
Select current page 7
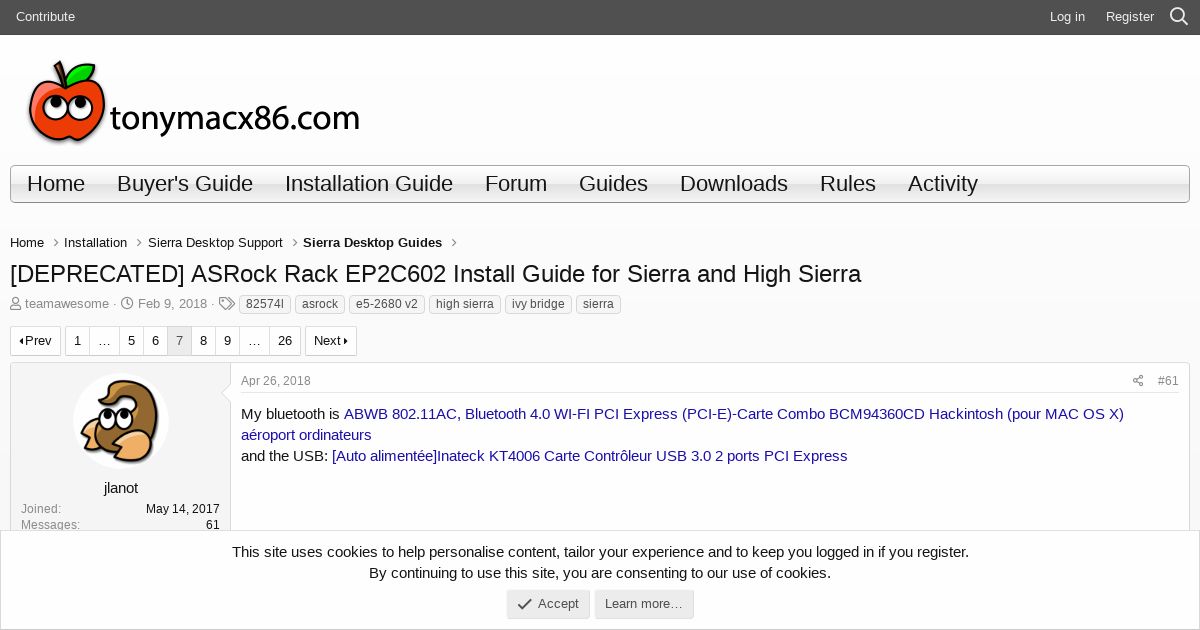click(x=179, y=341)
